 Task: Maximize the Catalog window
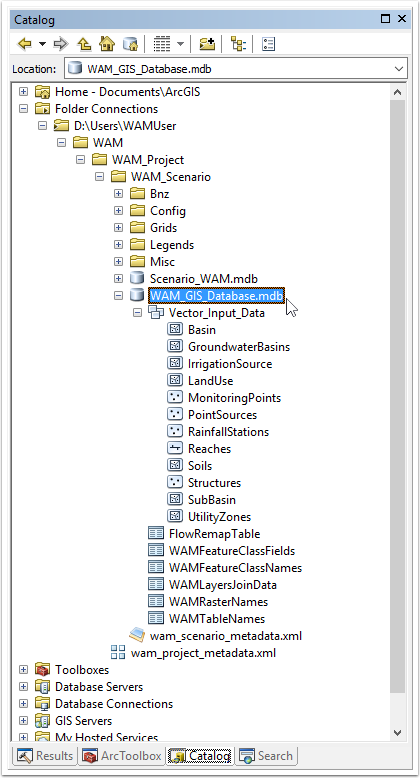(385, 19)
